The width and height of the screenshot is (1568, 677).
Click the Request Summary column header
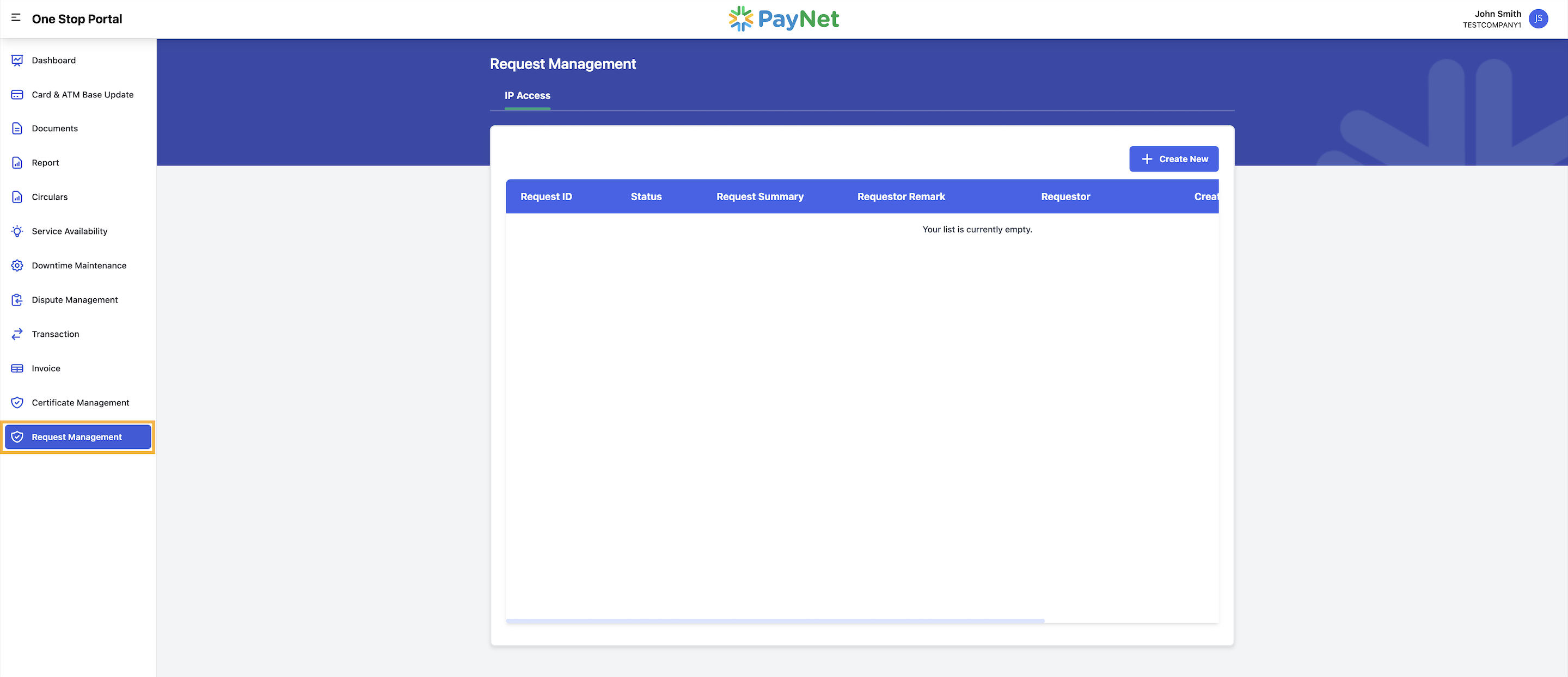coord(759,196)
